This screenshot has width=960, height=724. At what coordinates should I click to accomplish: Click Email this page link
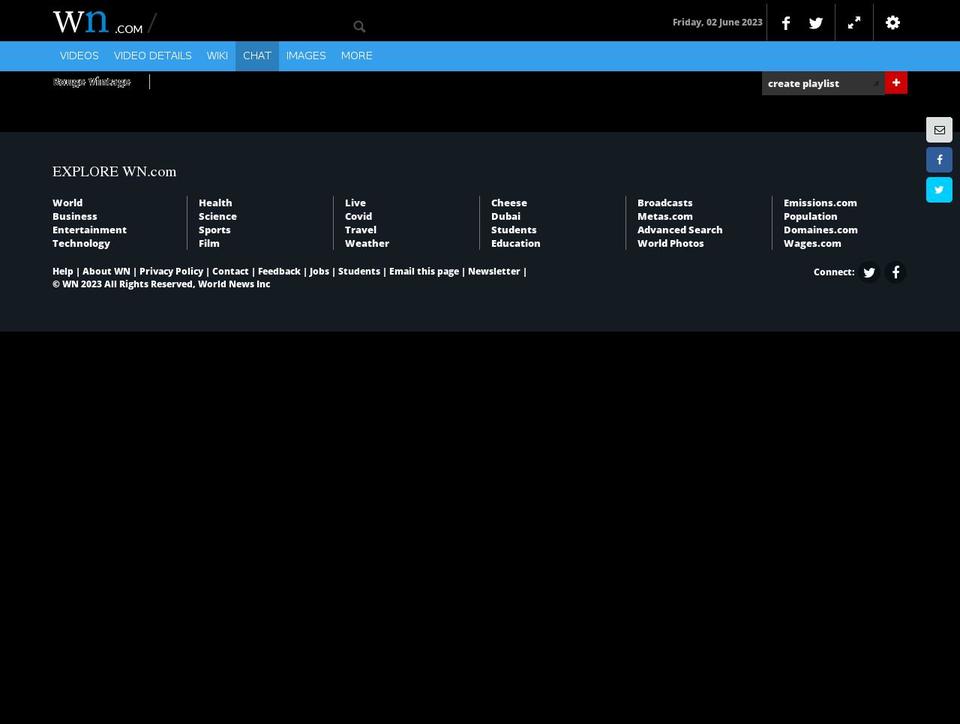[x=424, y=271]
